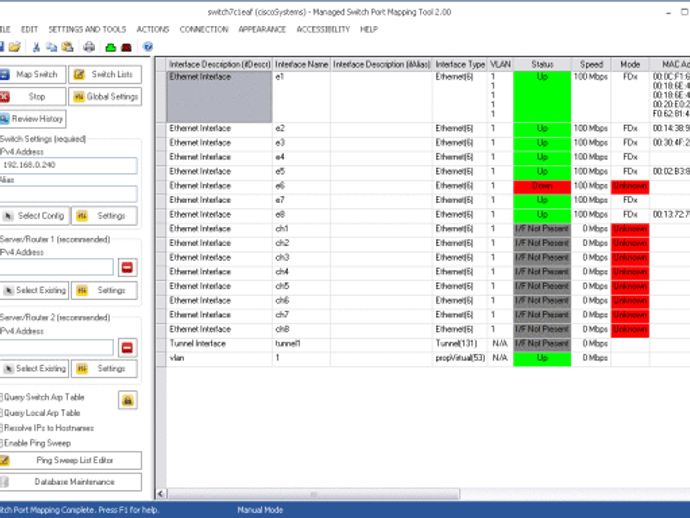Click the switch IPv4 Address field 192.168.0.240
690x518 pixels.
[x=69, y=165]
